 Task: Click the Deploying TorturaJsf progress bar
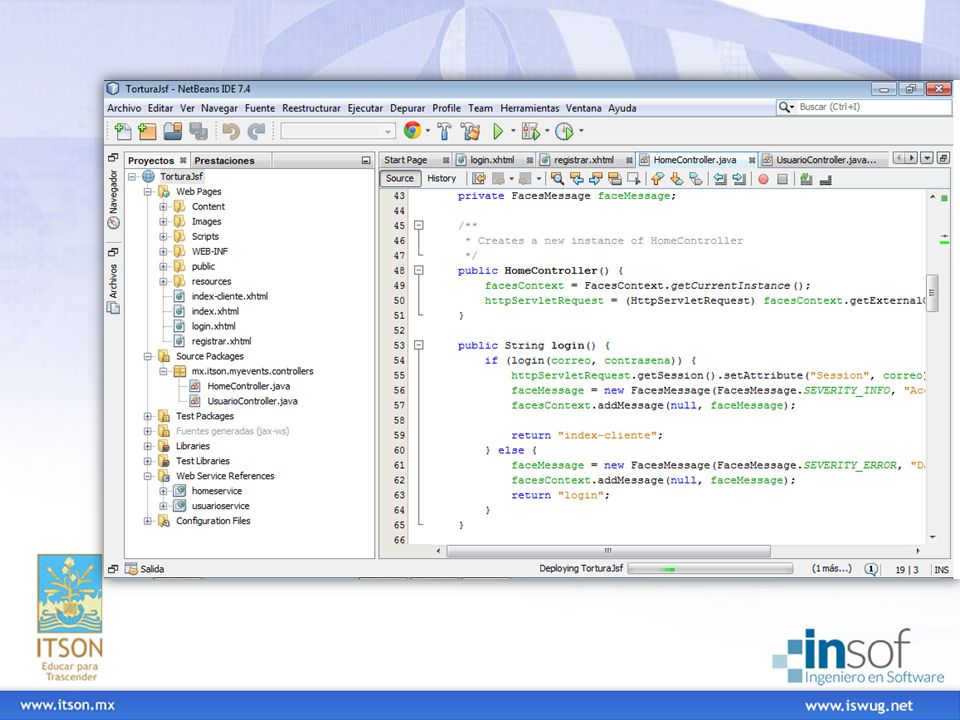pyautogui.click(x=710, y=569)
